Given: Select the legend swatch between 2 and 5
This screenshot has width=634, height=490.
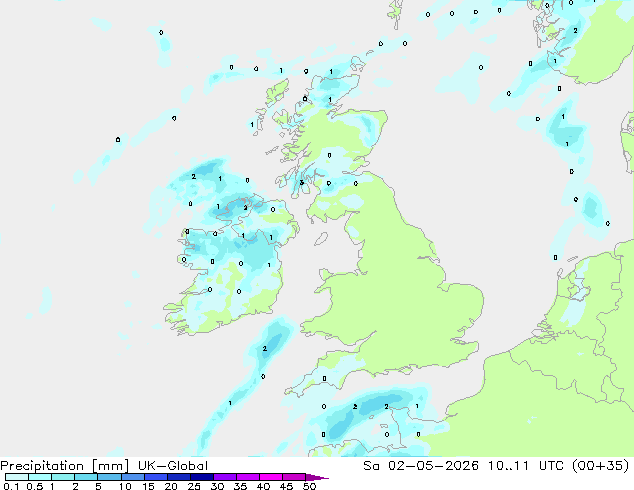Looking at the screenshot, I should click(x=86, y=477).
